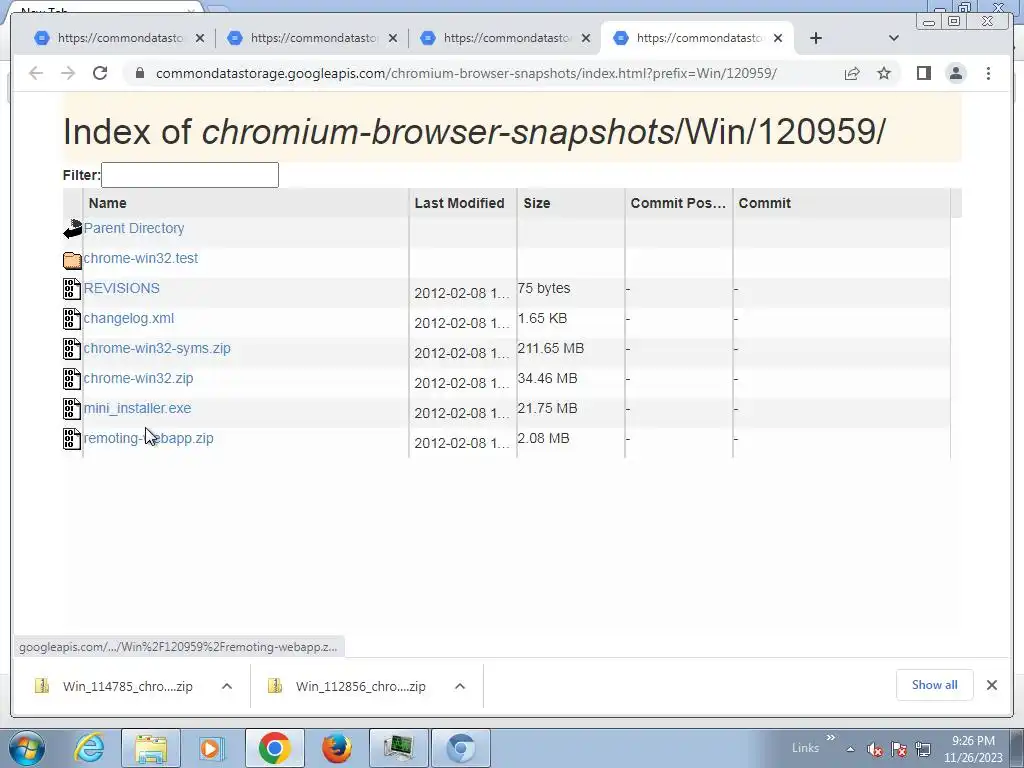Switch to the second commondatastorage tab

313,39
